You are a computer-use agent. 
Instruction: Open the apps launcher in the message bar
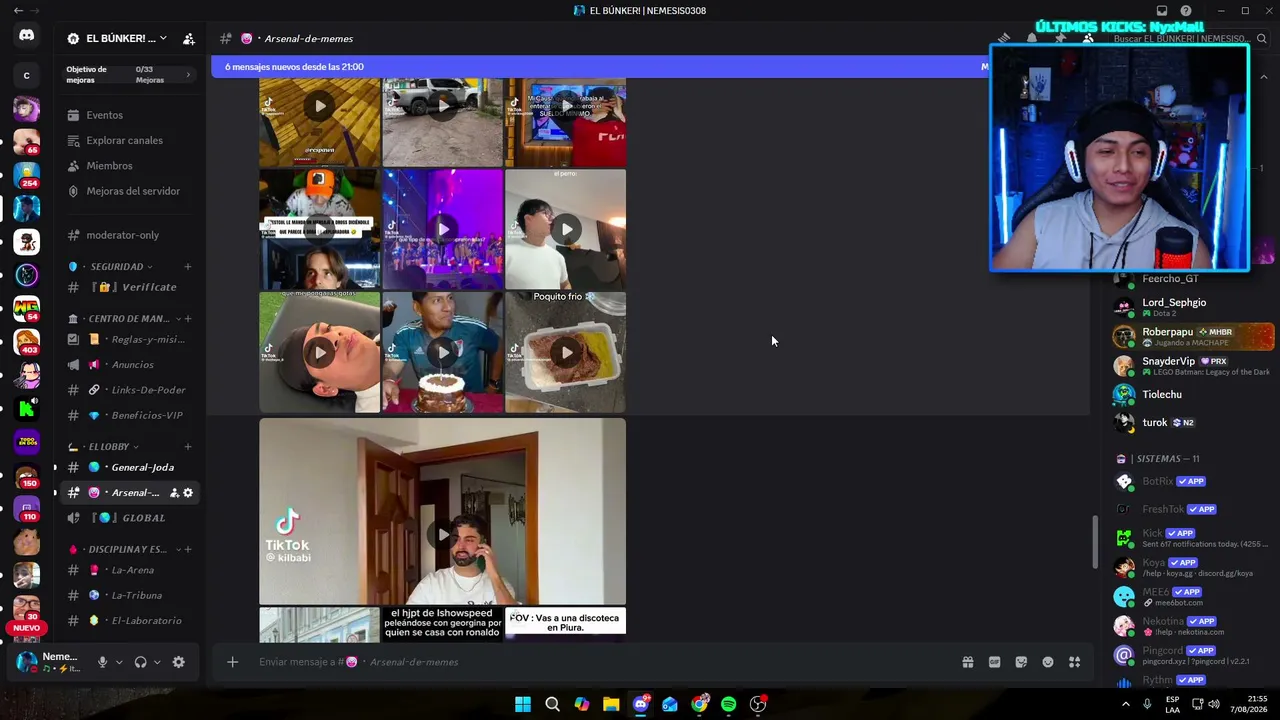(1075, 662)
